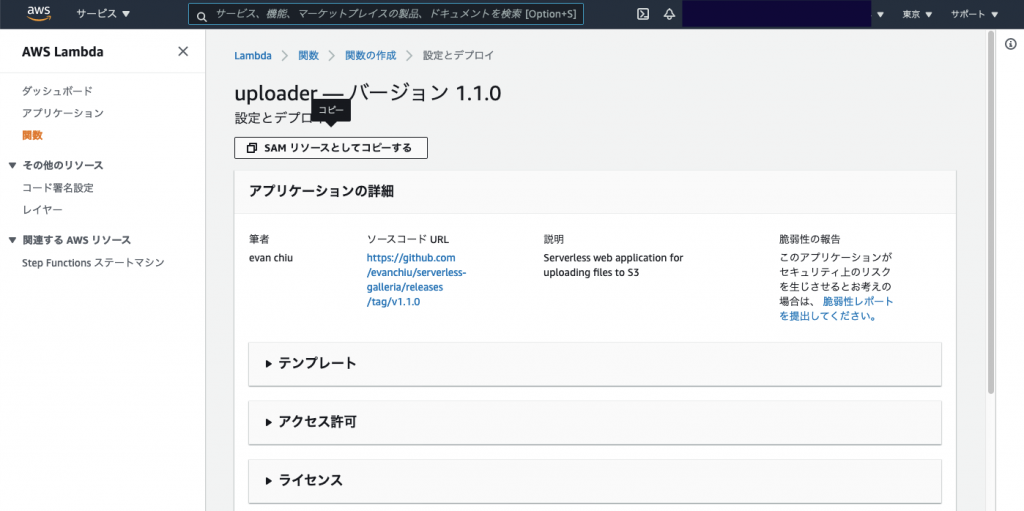Open アプリケーション in sidebar

[63, 113]
